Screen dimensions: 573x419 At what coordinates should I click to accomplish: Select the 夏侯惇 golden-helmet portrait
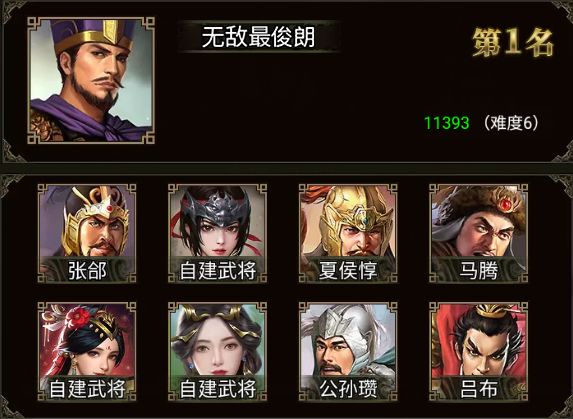348,233
